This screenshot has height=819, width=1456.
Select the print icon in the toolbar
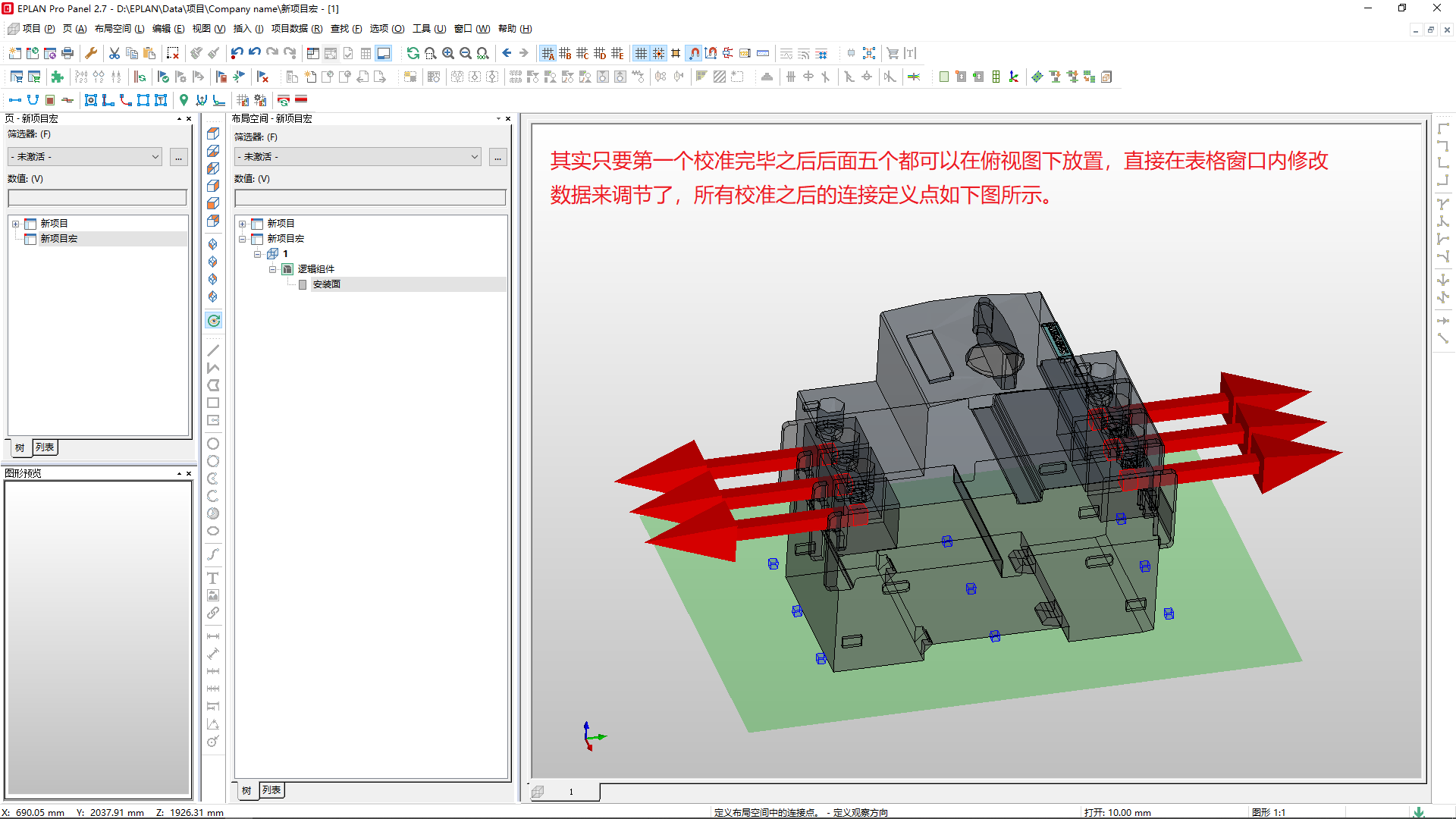(67, 53)
